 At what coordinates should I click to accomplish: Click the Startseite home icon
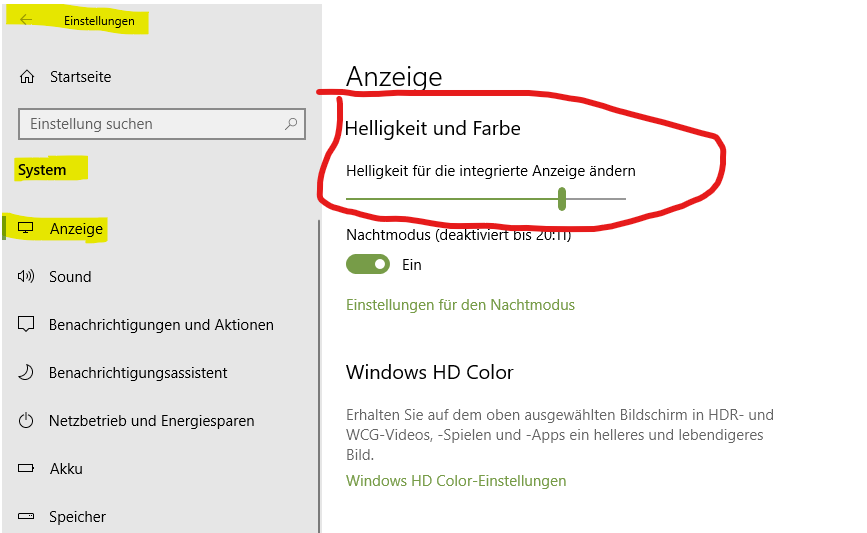27,77
